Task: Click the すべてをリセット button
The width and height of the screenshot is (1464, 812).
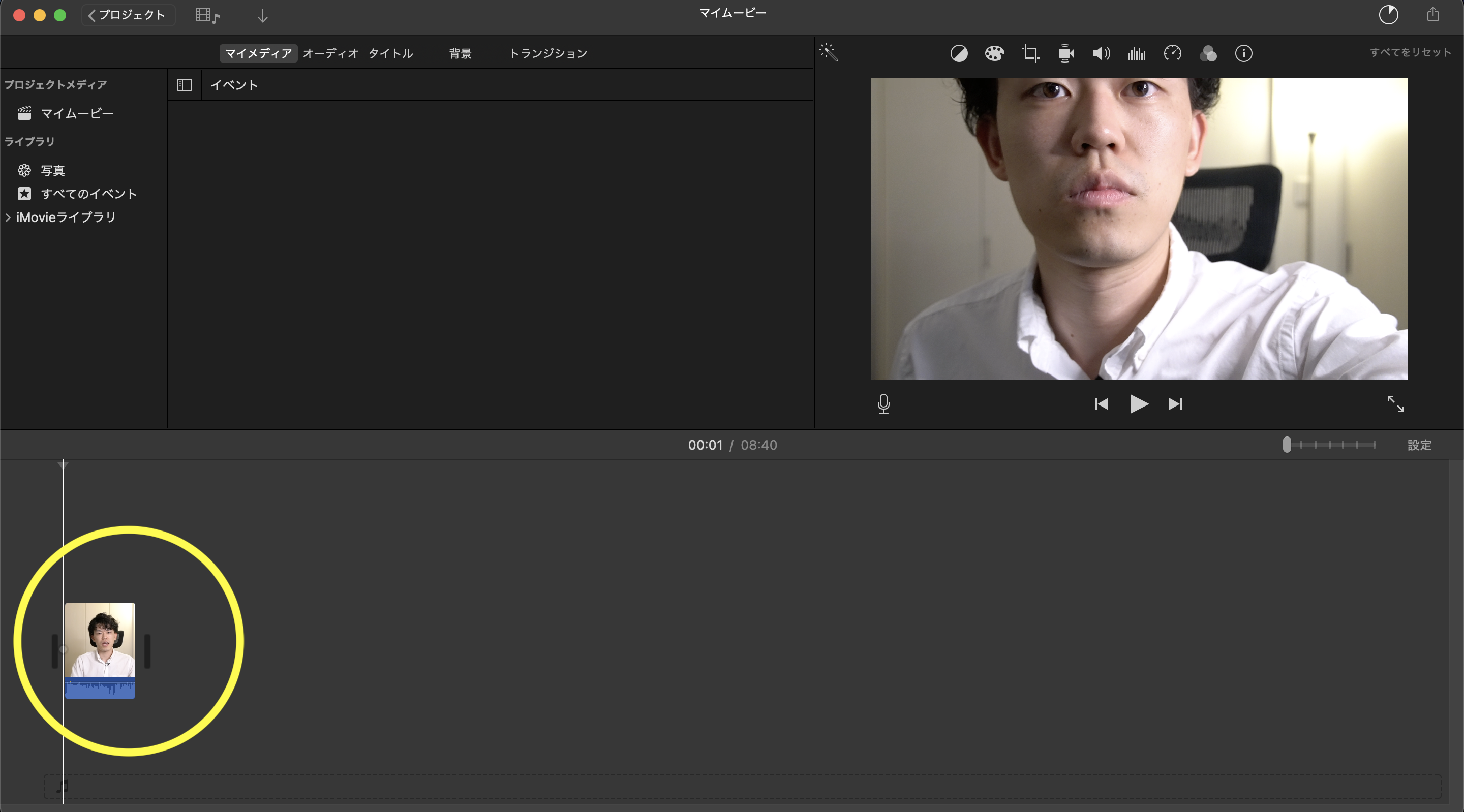Action: pyautogui.click(x=1410, y=52)
